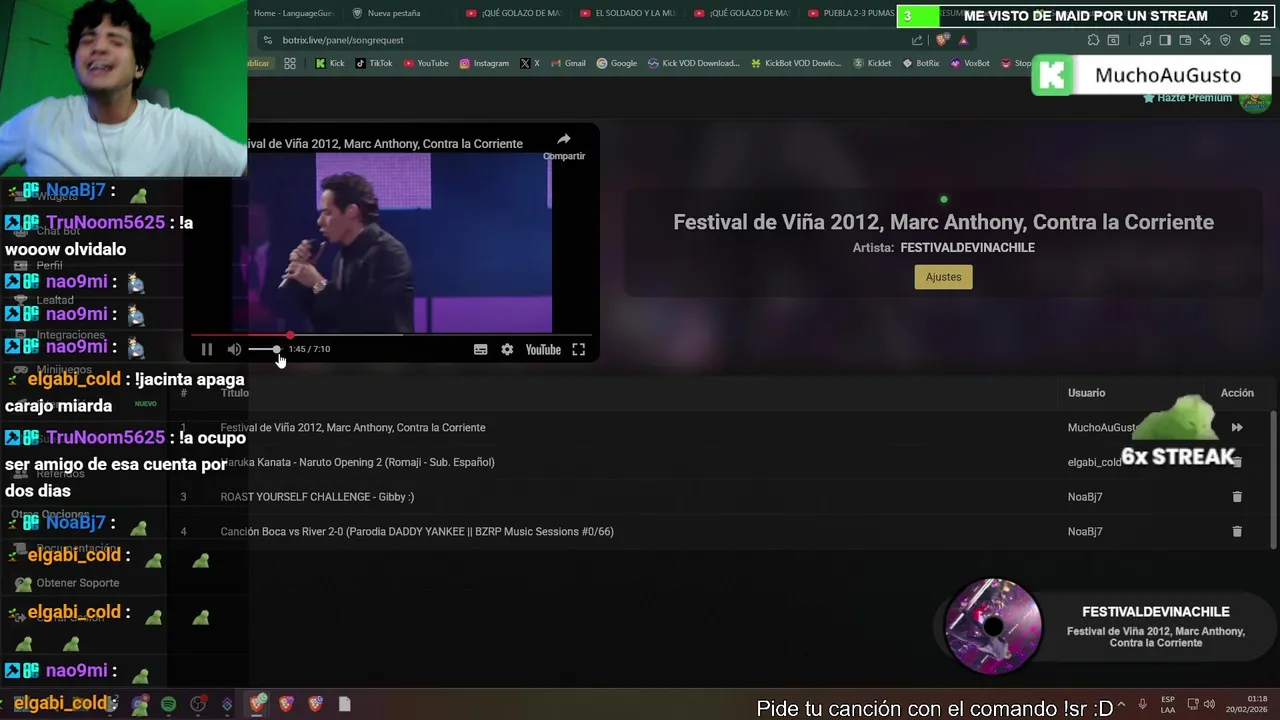
Task: Click the share page icon in address bar
Action: (x=917, y=40)
